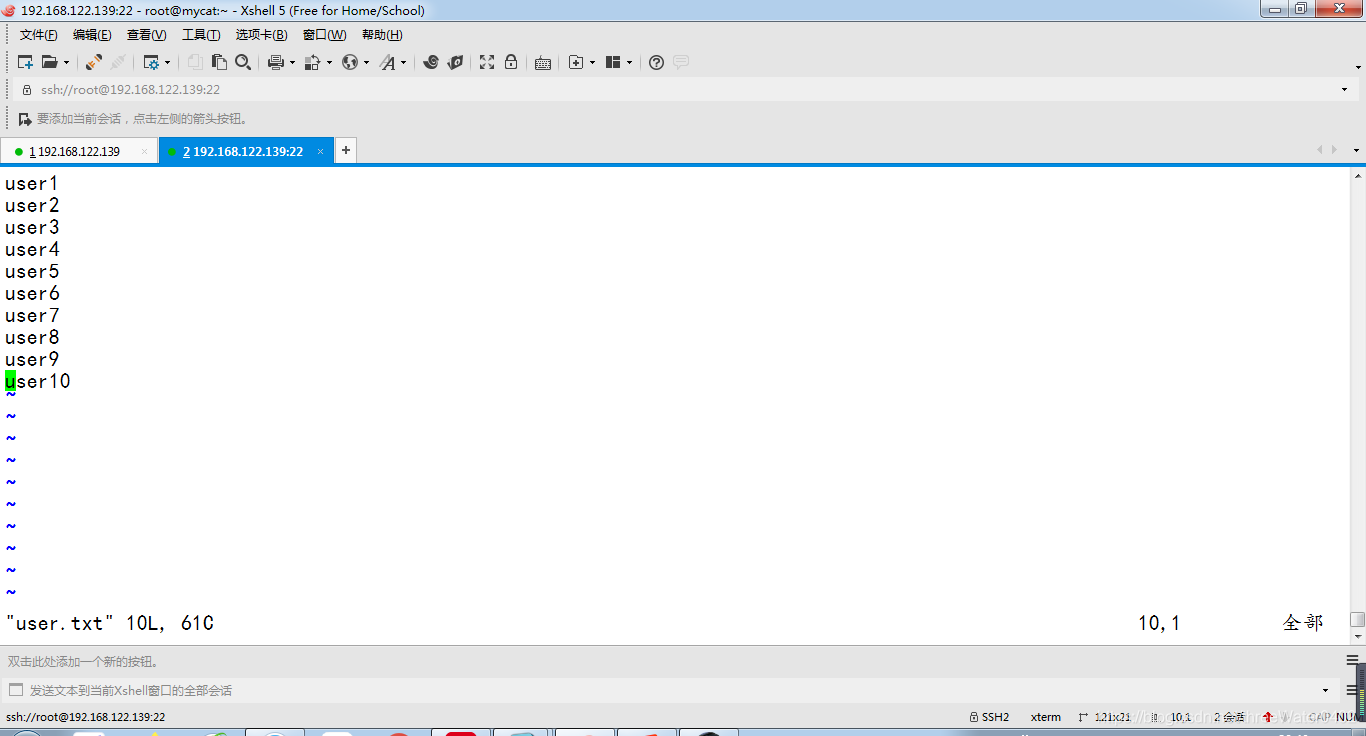
Task: Click the file transfer icon
Action: [x=312, y=62]
